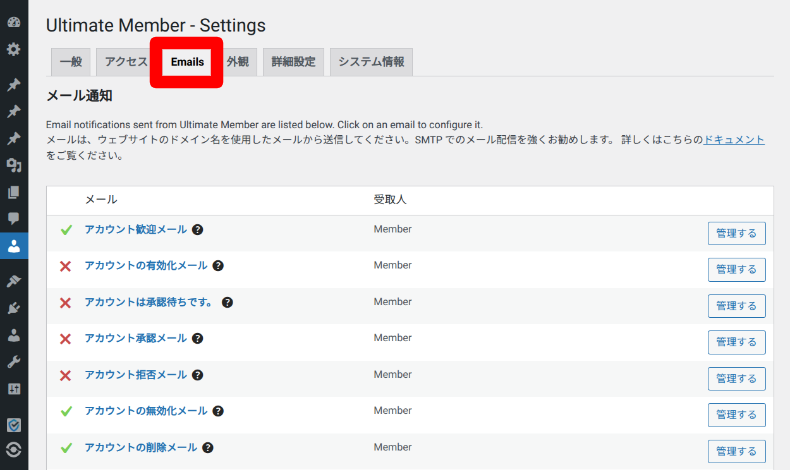Viewport: 790px width, 470px height.
Task: Click the Ultimate Member - Settings page title
Action: click(156, 25)
